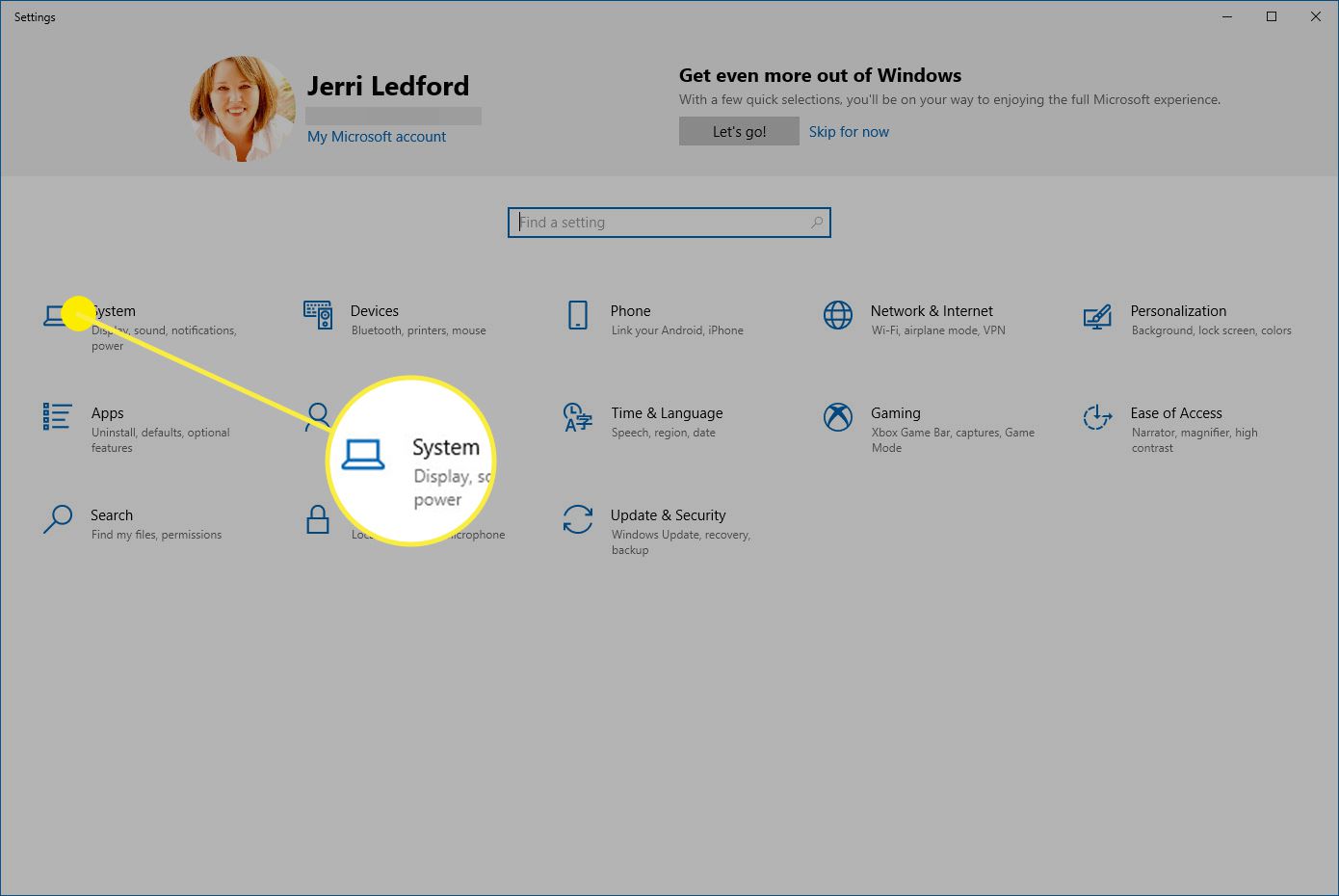Click Skip for now link
Screen dimensions: 1339x896
pos(849,132)
